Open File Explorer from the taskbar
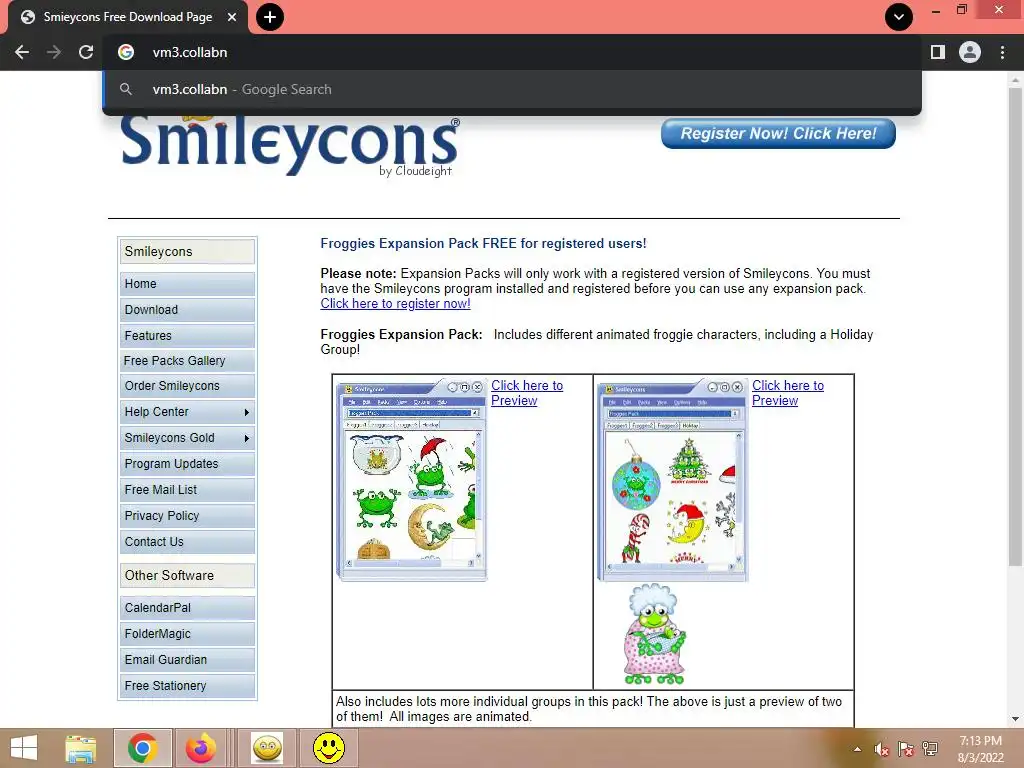Viewport: 1024px width, 768px height. point(81,748)
